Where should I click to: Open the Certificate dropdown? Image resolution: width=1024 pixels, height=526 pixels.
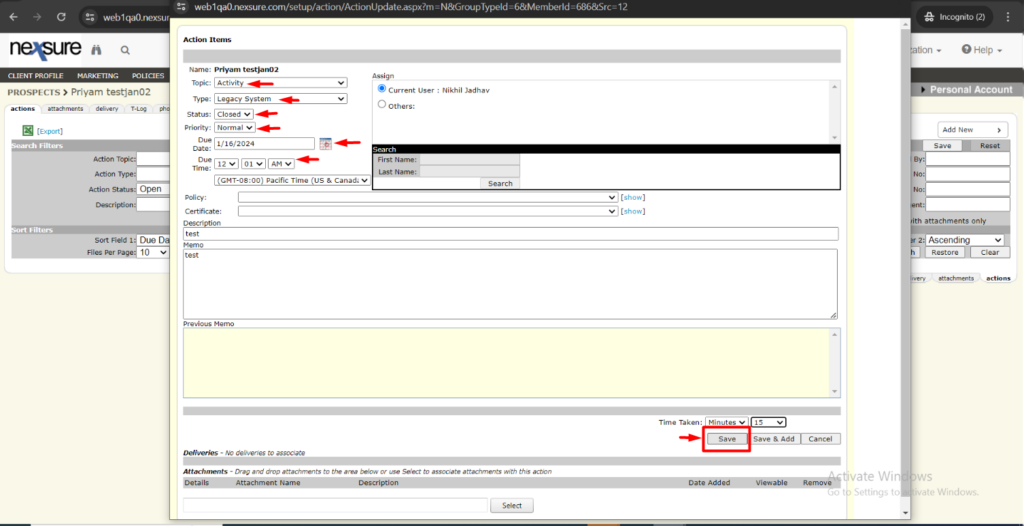pyautogui.click(x=428, y=211)
